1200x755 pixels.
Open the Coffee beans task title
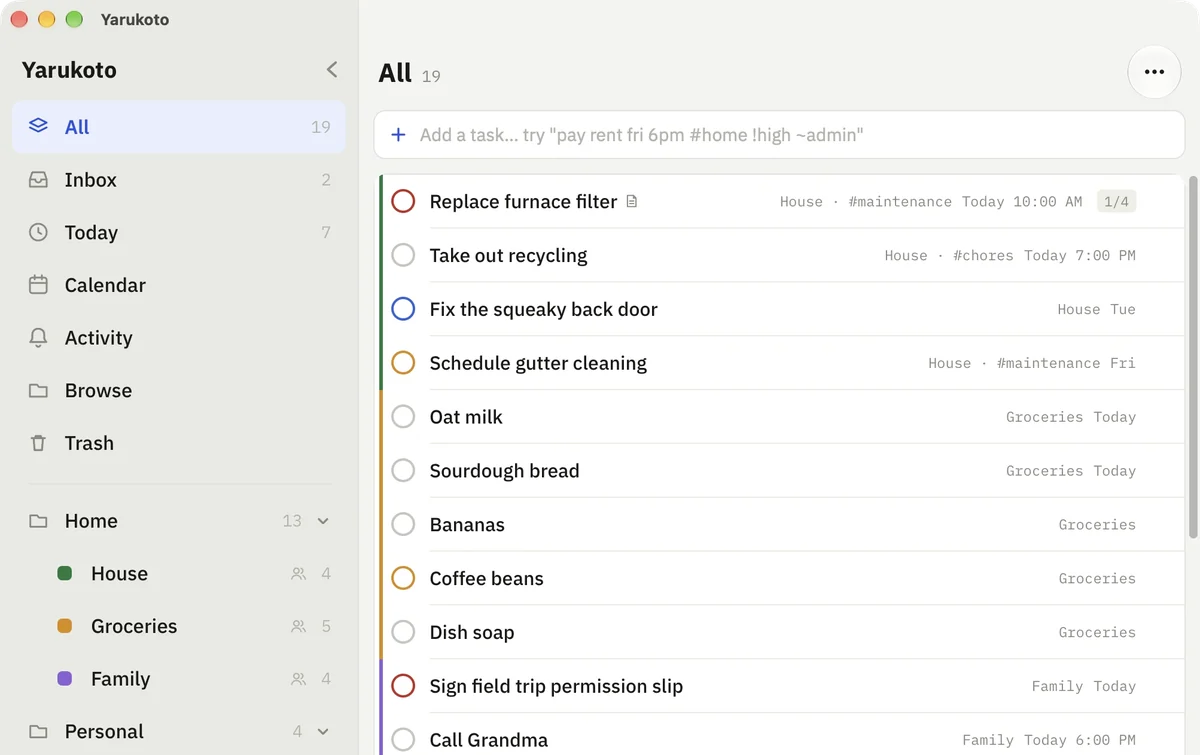(486, 578)
